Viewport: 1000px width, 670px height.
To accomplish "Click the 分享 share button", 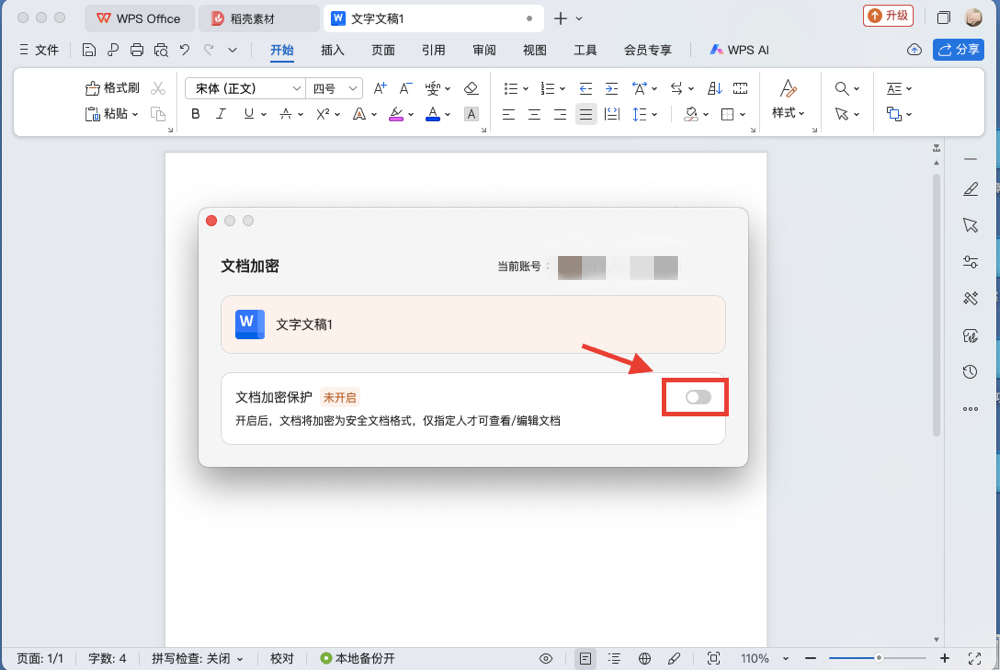I will (x=958, y=49).
